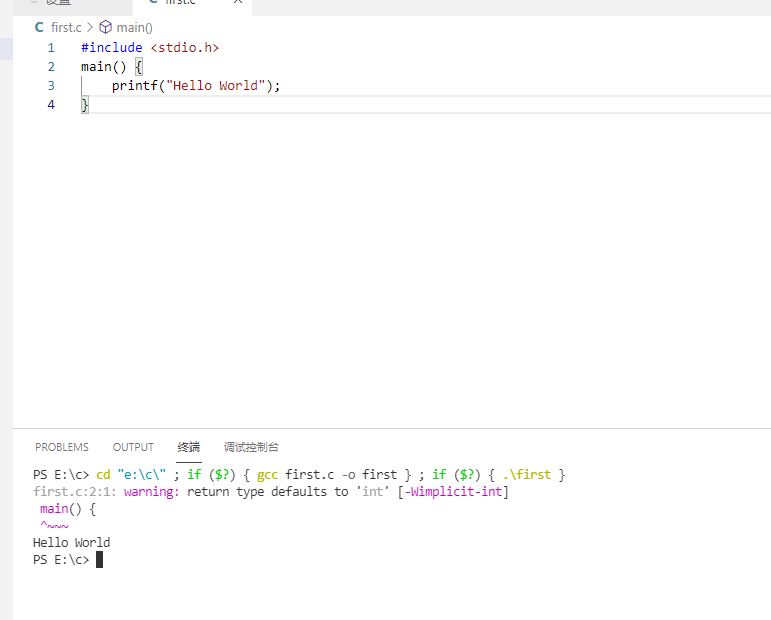The height and width of the screenshot is (620, 771).
Task: Switch to the PROBLEMS panel tab
Action: click(61, 447)
